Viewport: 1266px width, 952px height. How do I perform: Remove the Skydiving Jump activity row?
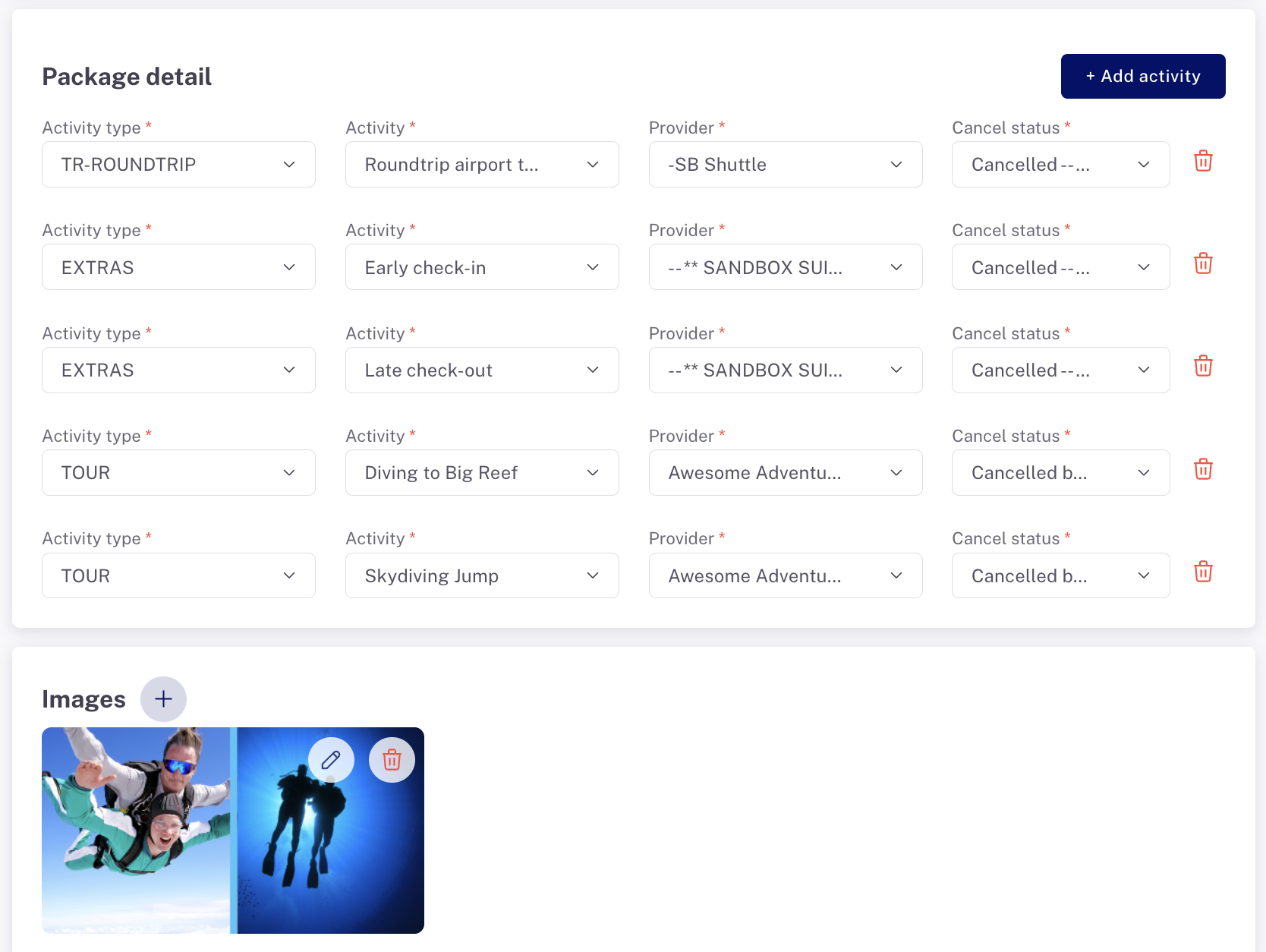[1203, 572]
